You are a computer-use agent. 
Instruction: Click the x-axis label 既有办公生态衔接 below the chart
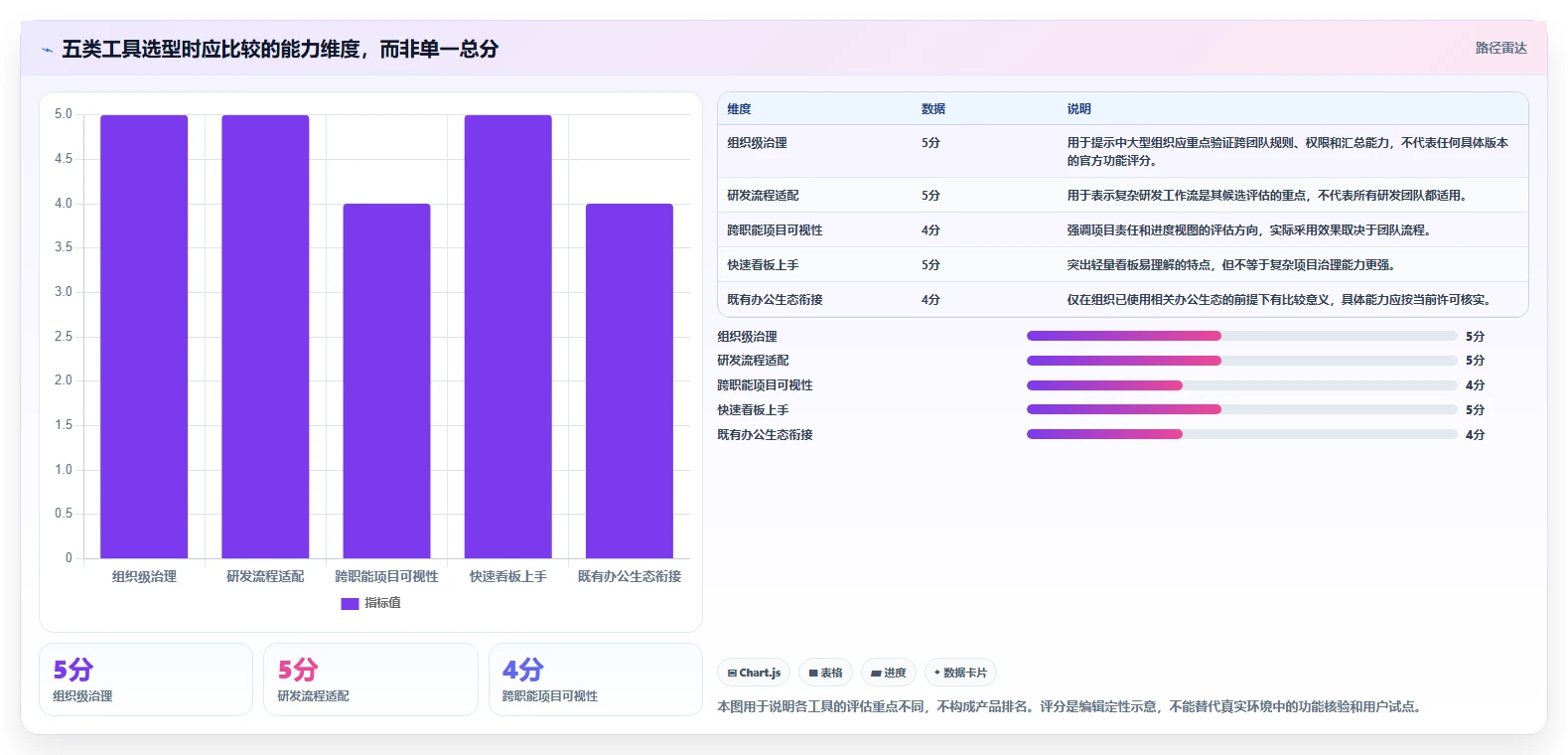coord(629,576)
